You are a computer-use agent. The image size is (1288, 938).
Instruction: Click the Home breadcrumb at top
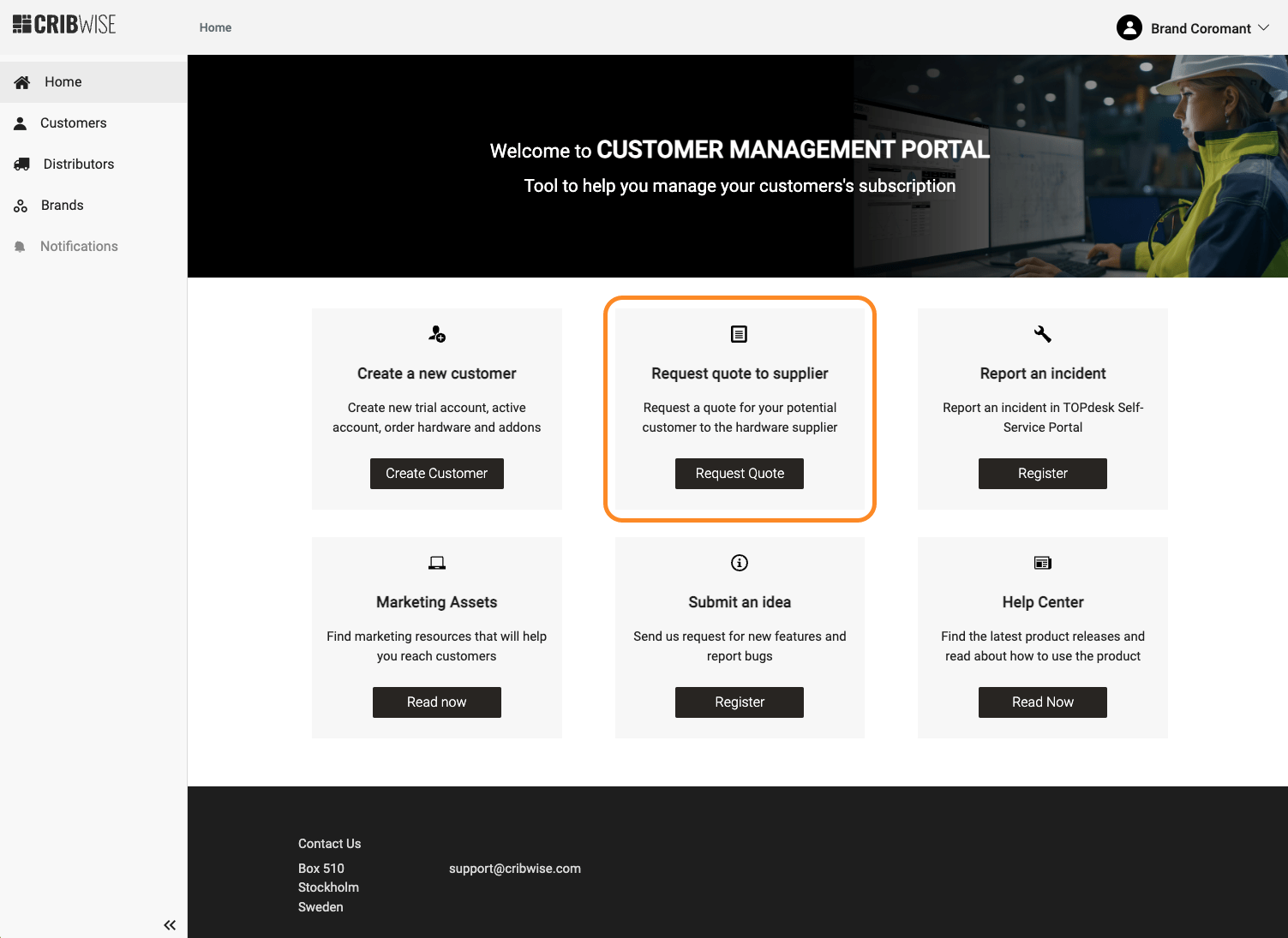pos(215,27)
